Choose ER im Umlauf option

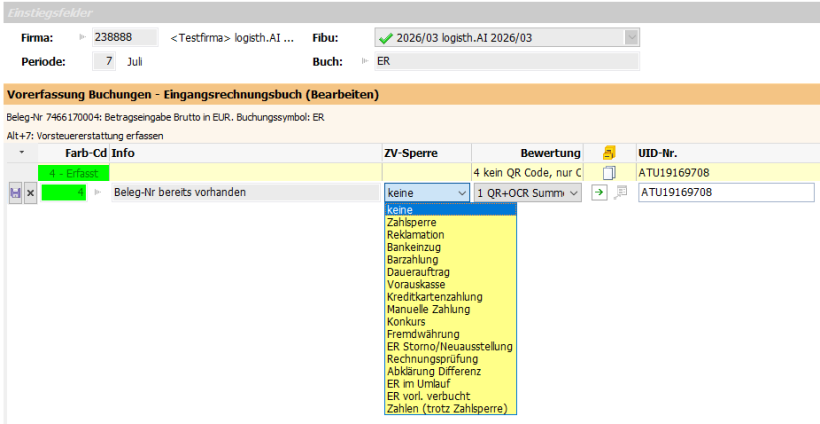[451, 383]
